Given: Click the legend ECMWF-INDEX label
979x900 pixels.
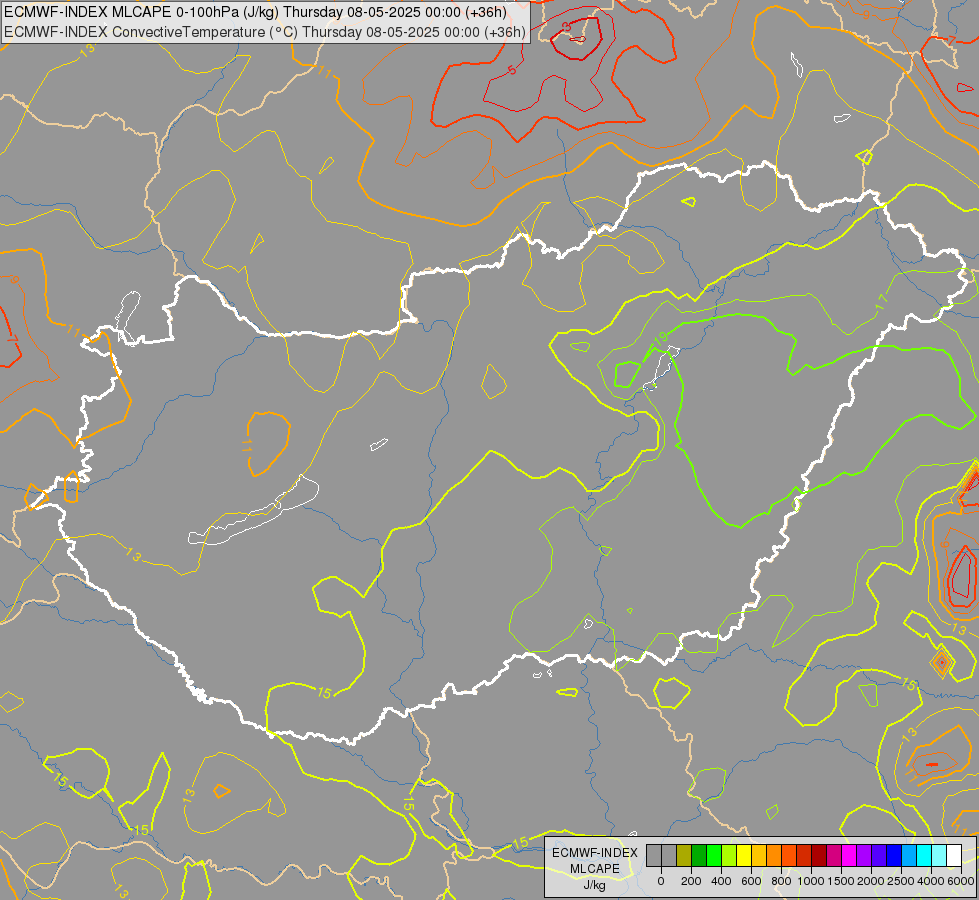Looking at the screenshot, I should click(595, 853).
